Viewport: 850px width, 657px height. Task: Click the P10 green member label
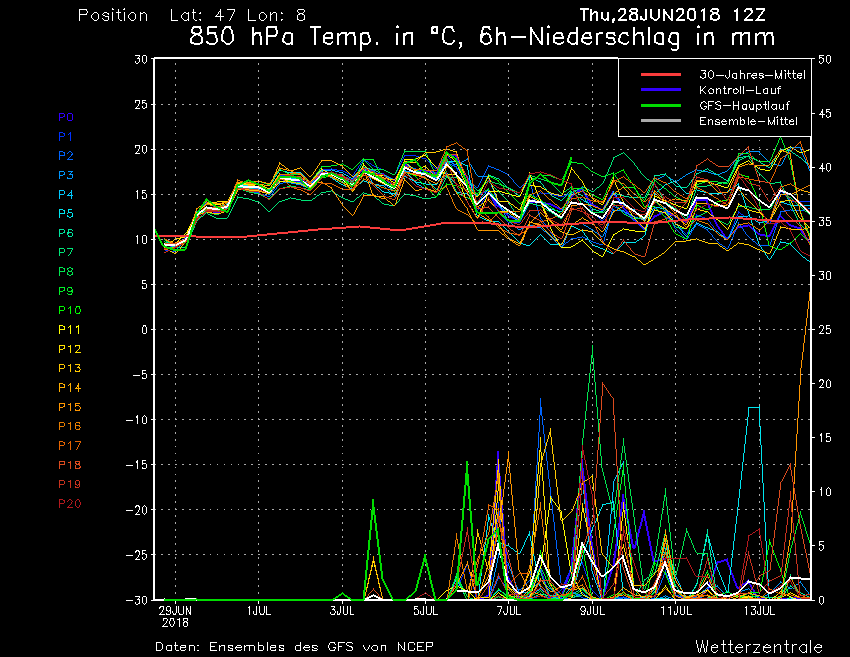[x=69, y=310]
